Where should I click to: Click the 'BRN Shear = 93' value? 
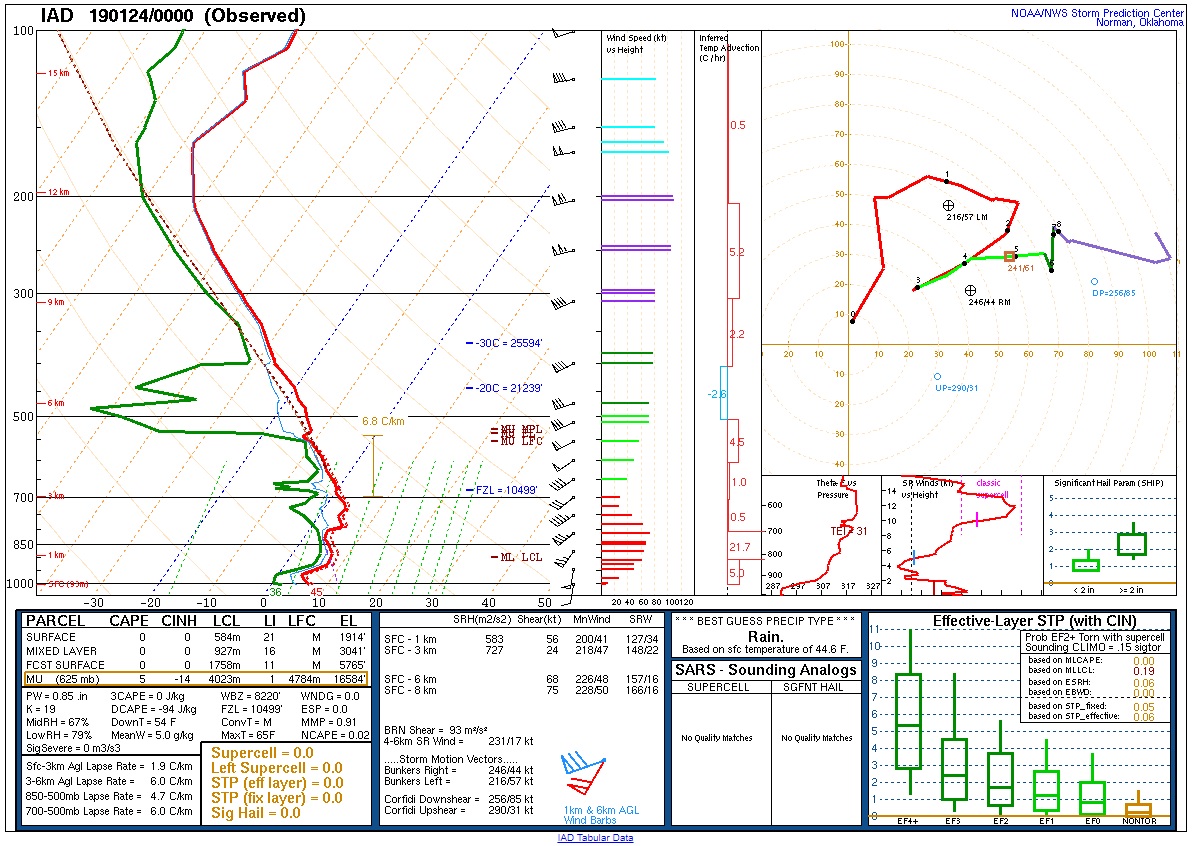tap(436, 730)
